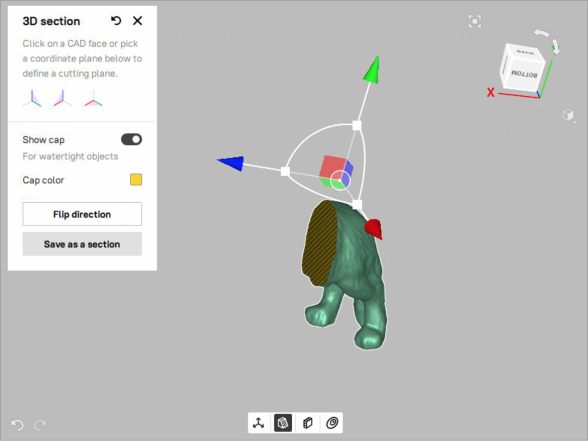Toggle the active 3D section tool icon

[x=283, y=423]
